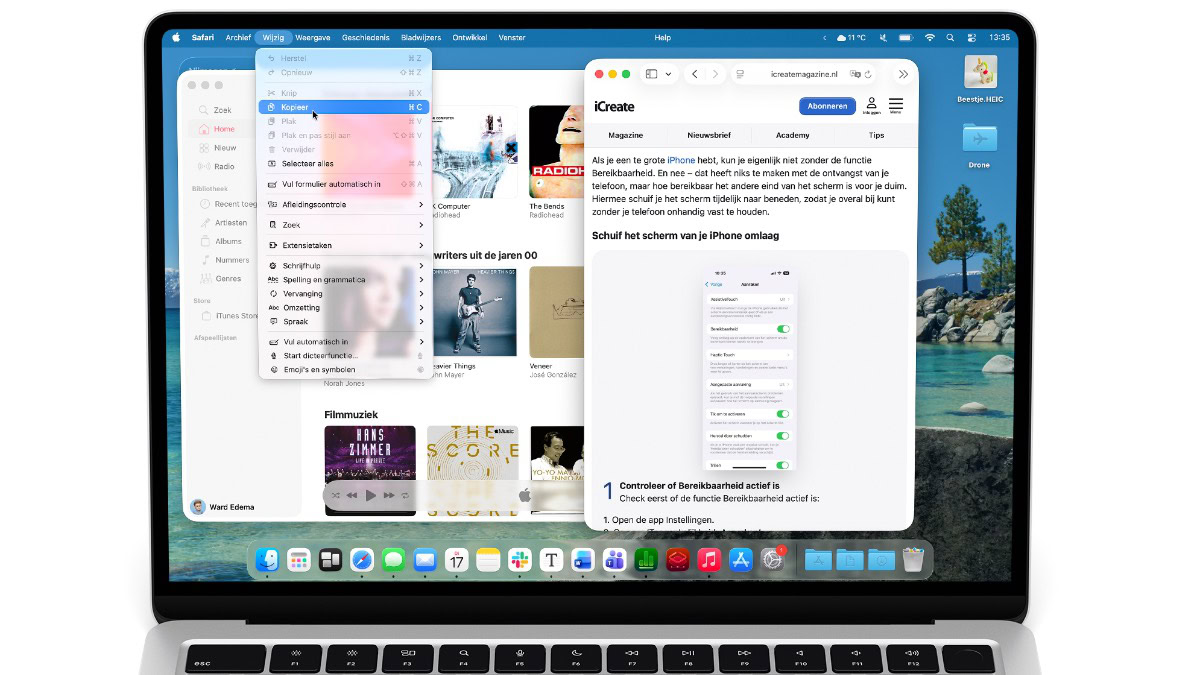Expand the Extensietaken submenu
Viewport: 1200px width, 675px height.
[344, 245]
